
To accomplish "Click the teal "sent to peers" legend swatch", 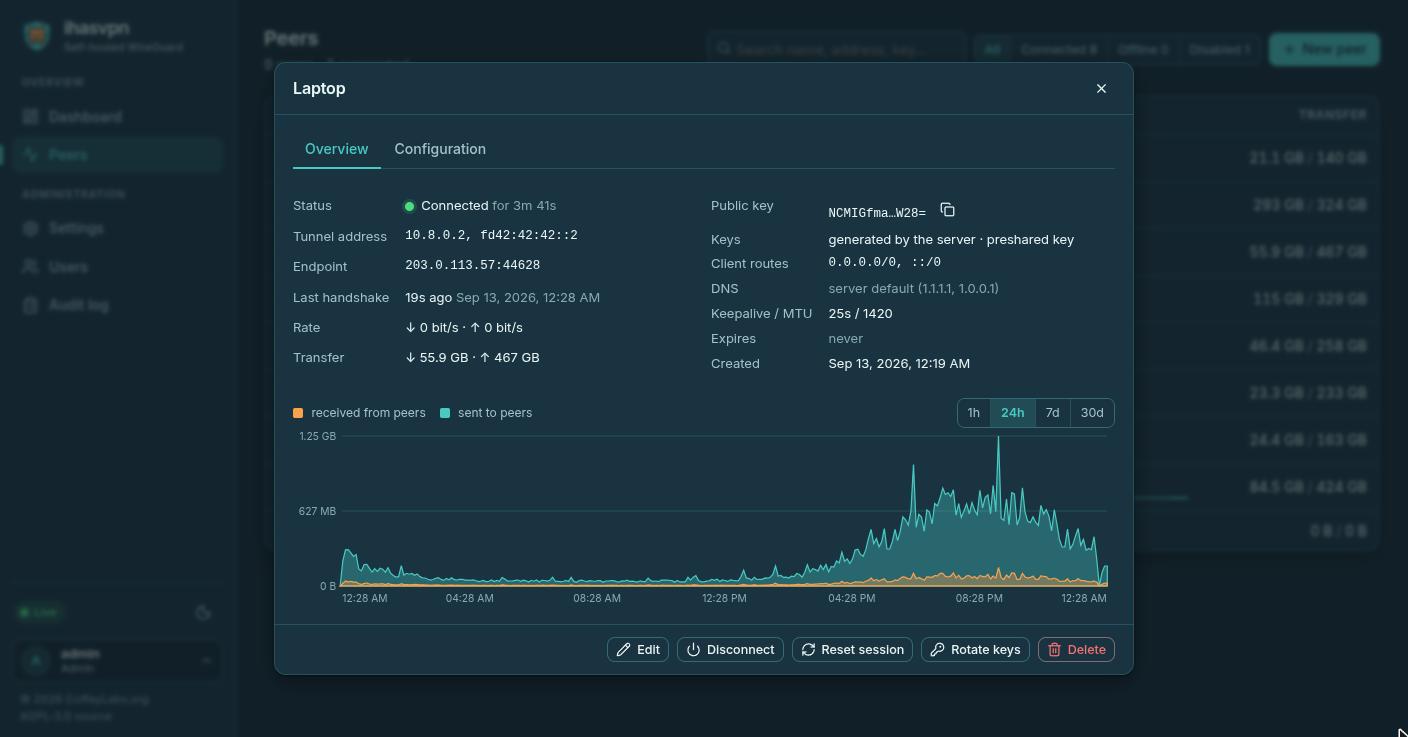I will click(x=445, y=413).
